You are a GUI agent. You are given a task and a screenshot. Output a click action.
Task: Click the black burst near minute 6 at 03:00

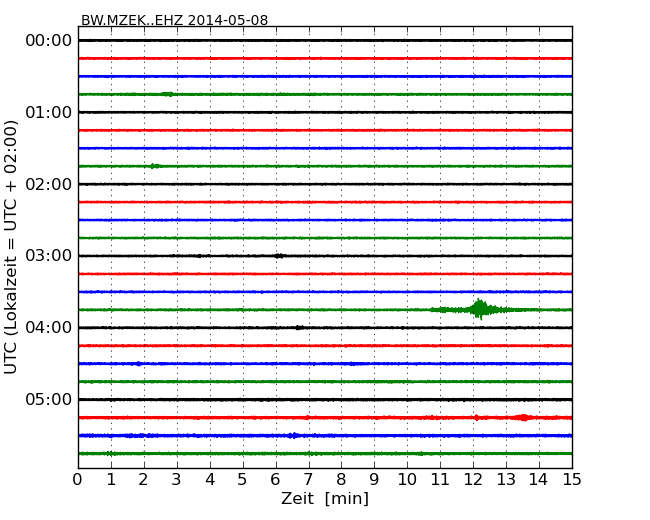click(279, 256)
